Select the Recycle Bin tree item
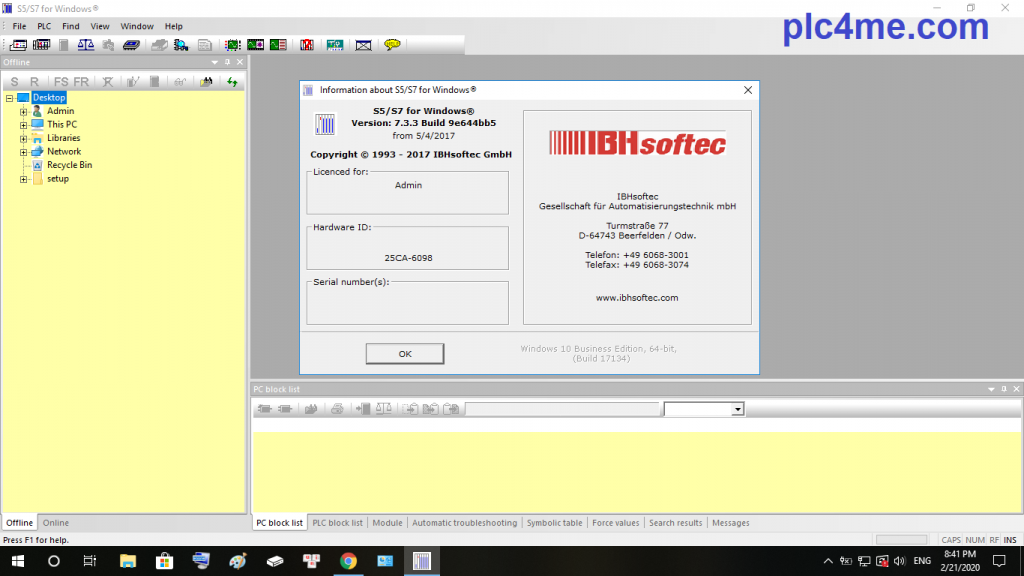This screenshot has height=576, width=1024. pos(69,165)
